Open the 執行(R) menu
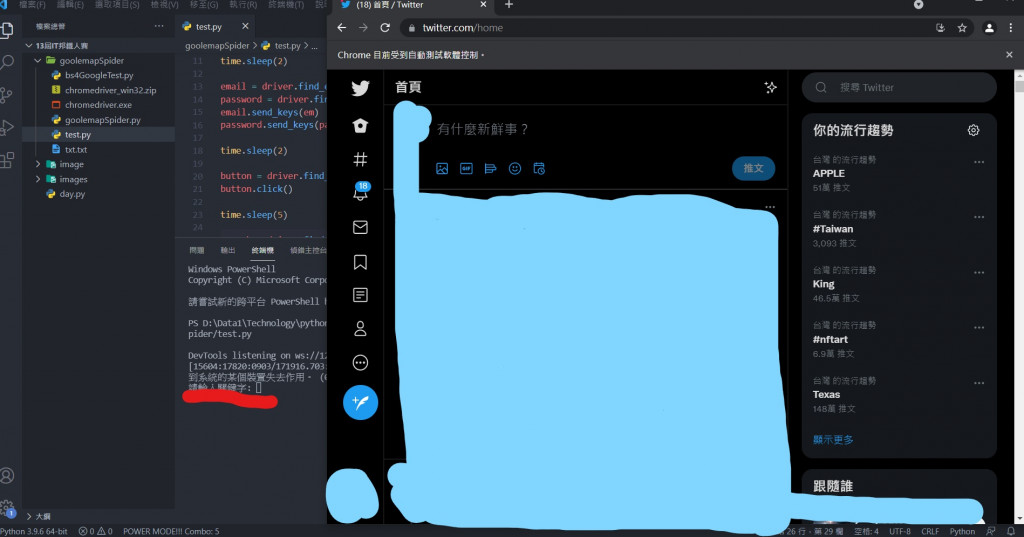 pyautogui.click(x=243, y=5)
